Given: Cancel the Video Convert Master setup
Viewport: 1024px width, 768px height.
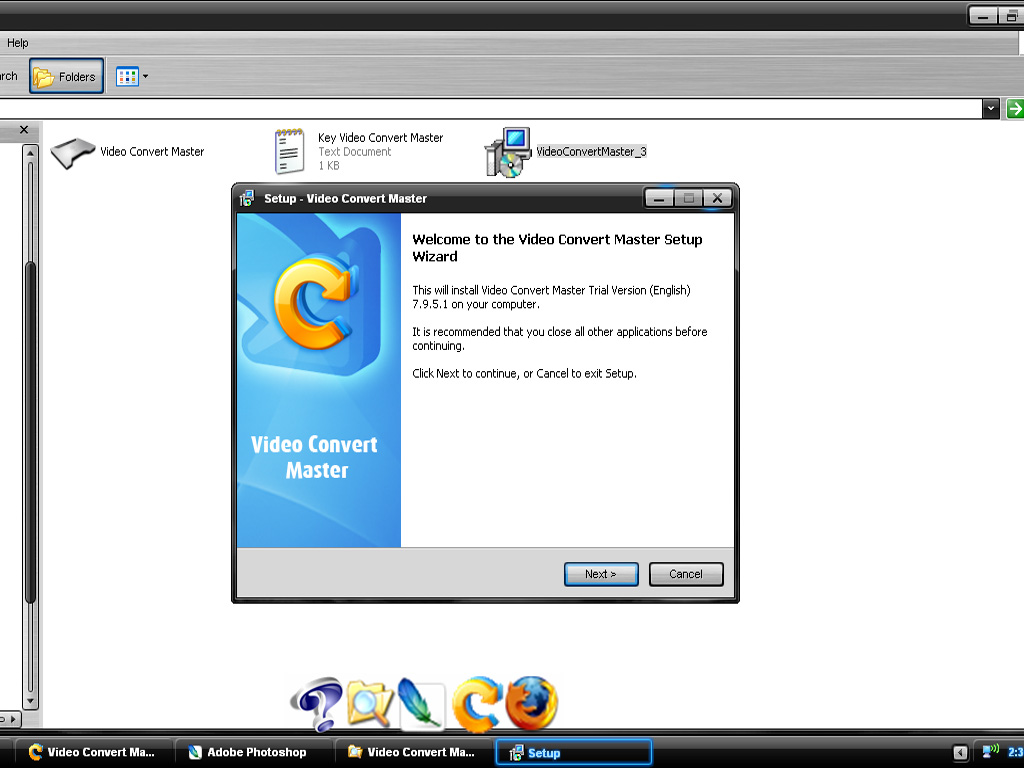Looking at the screenshot, I should coord(686,574).
